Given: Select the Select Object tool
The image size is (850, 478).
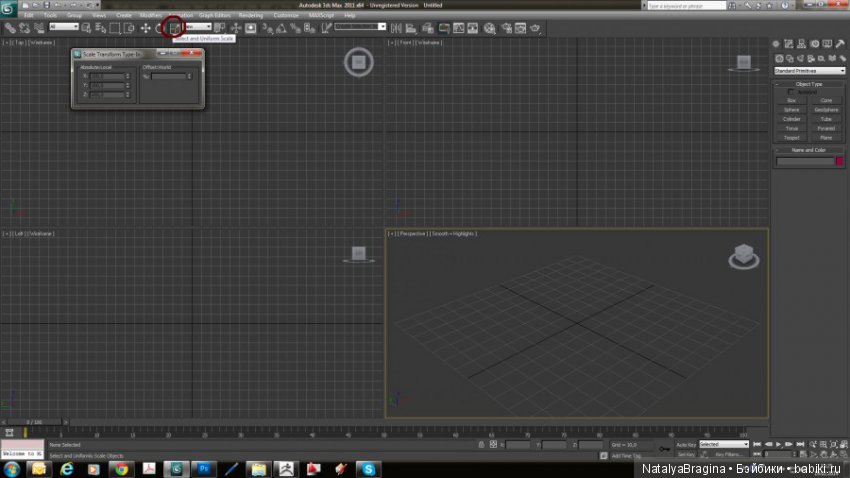Looking at the screenshot, I should (x=86, y=28).
